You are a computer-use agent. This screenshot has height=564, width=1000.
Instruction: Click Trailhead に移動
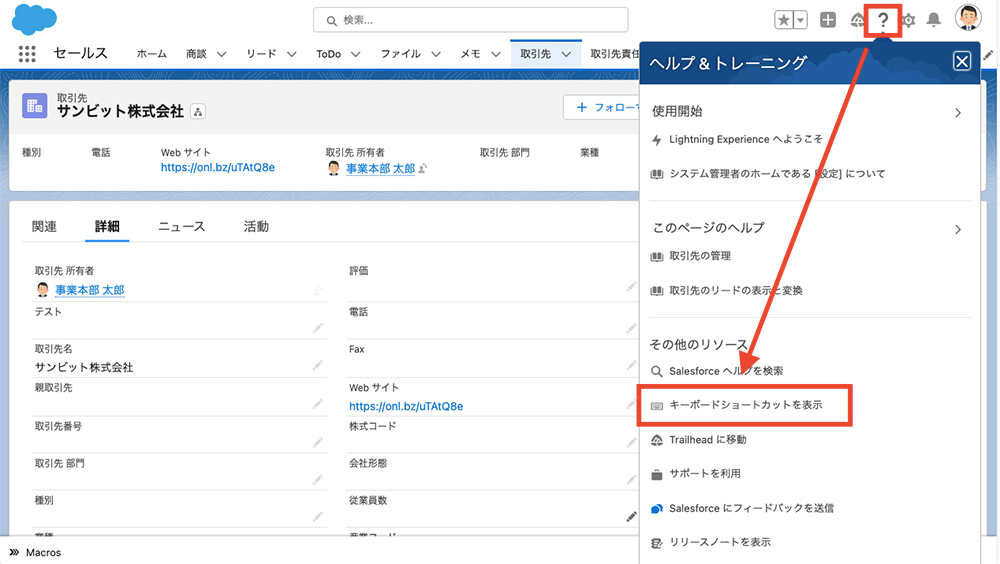(x=707, y=440)
